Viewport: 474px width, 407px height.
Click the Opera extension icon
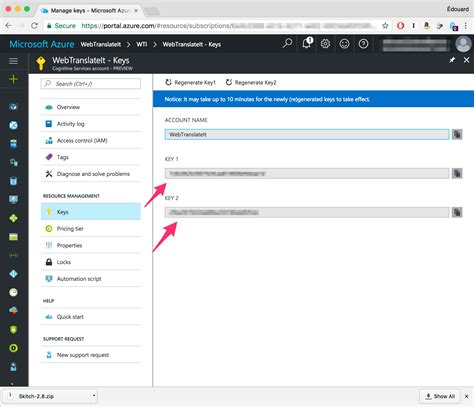tap(401, 26)
